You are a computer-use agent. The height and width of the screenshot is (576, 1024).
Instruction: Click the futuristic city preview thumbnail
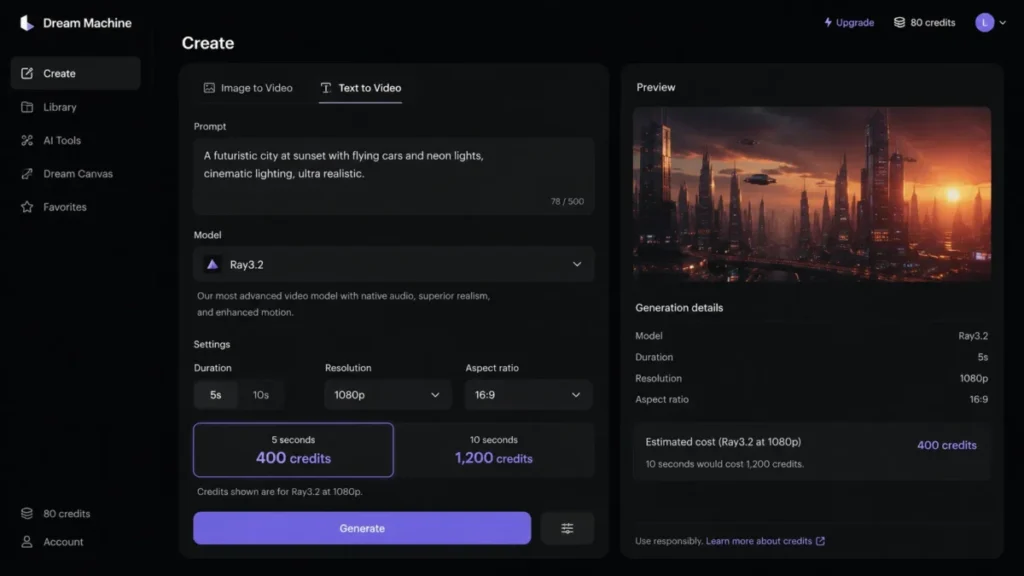(x=812, y=195)
